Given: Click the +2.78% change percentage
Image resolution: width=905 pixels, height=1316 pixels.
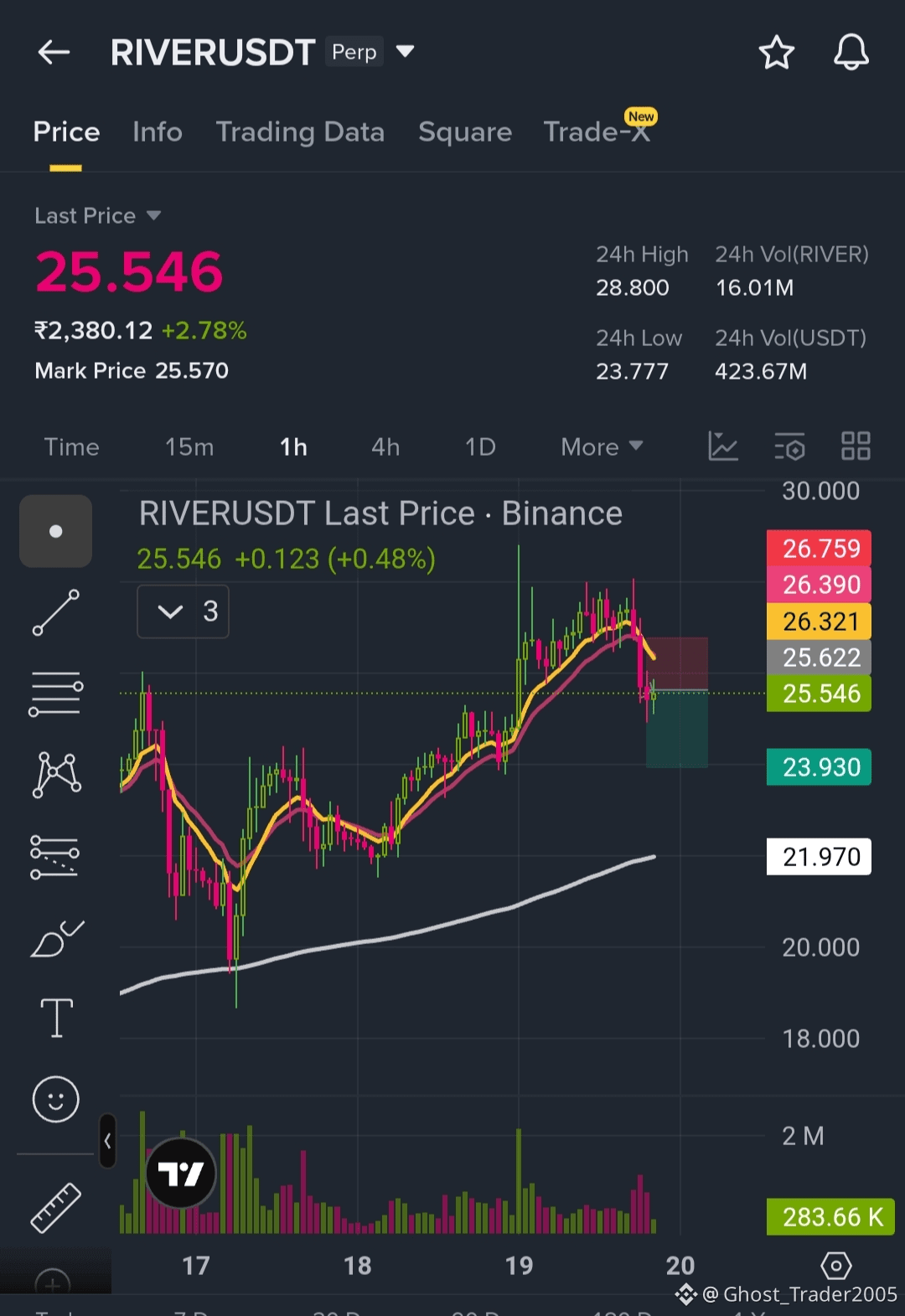Looking at the screenshot, I should tap(204, 331).
